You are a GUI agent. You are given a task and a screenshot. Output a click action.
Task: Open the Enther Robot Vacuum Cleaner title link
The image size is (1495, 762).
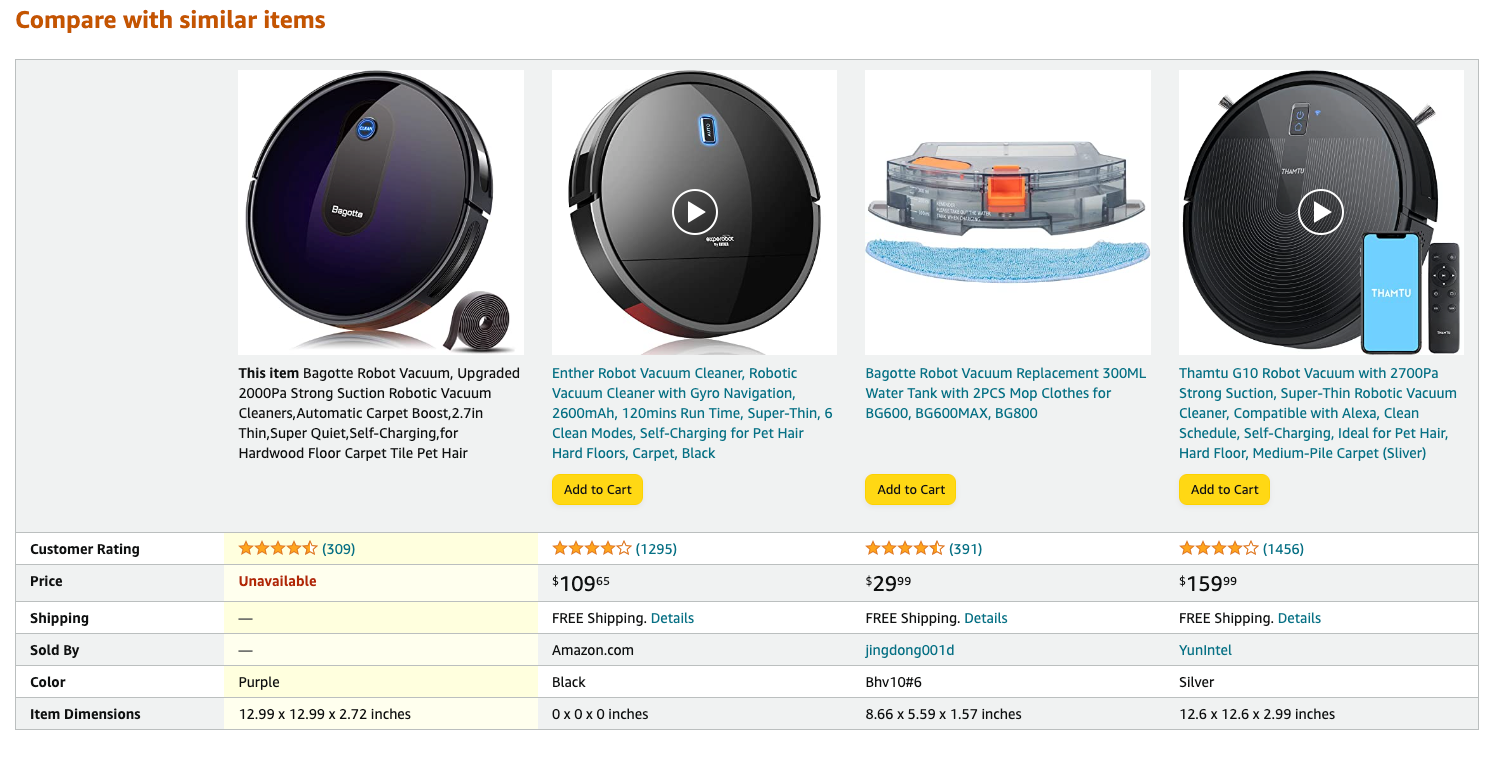(x=693, y=413)
